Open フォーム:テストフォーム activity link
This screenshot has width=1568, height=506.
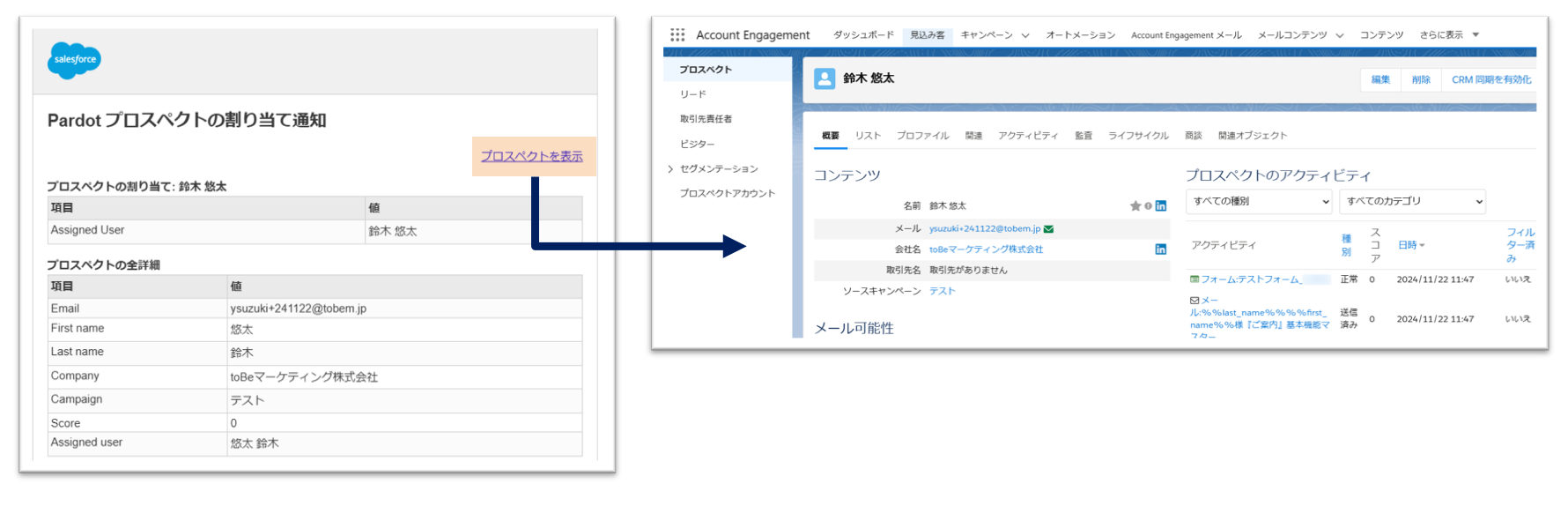[1251, 279]
